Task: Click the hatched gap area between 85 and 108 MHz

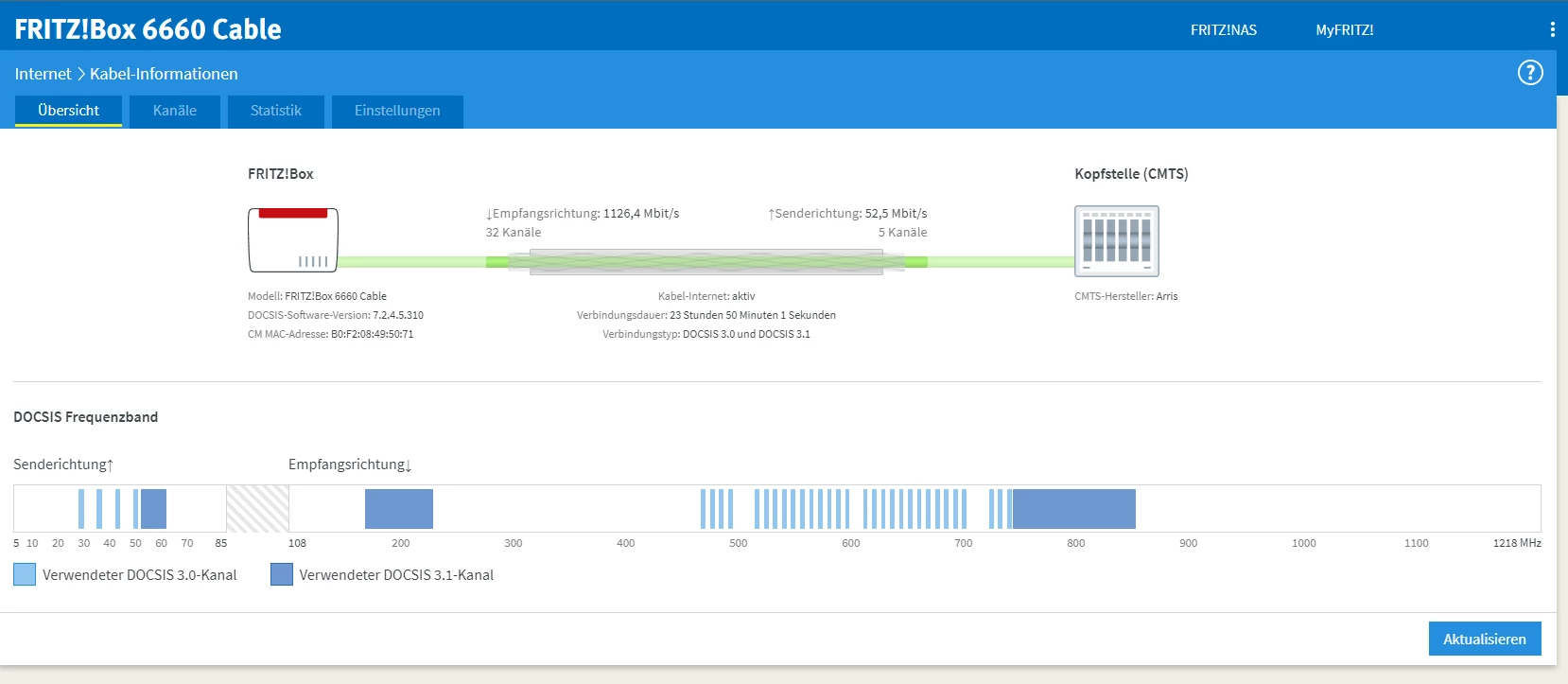Action: pyautogui.click(x=257, y=509)
